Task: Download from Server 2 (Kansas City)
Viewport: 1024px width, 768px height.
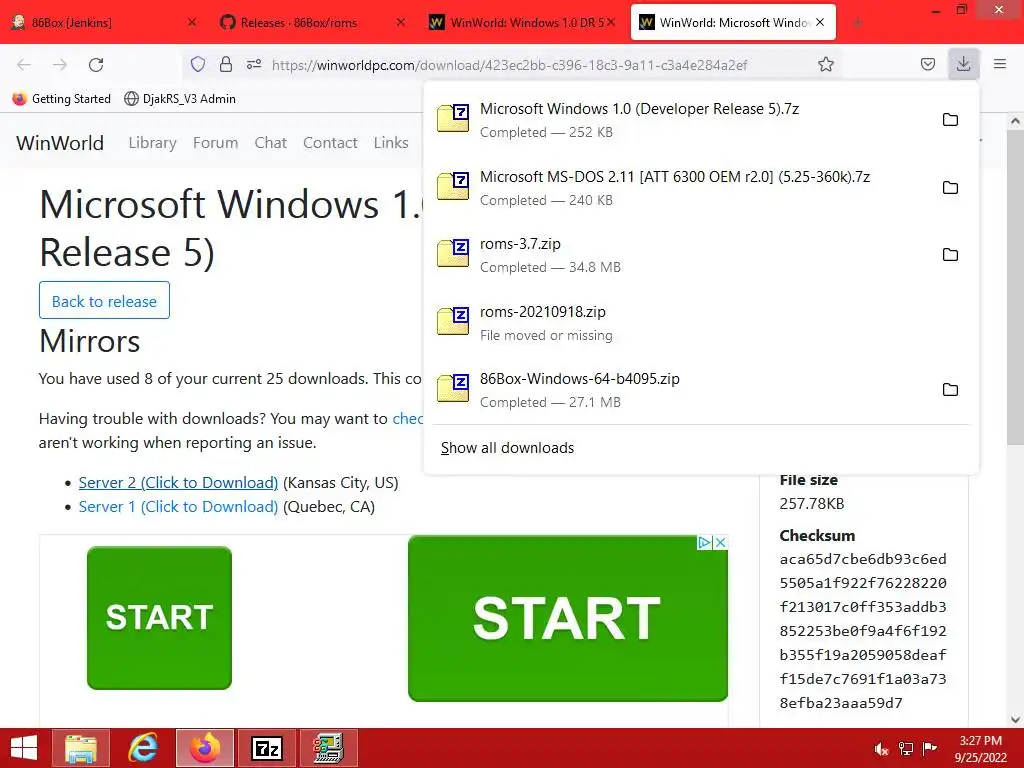Action: click(178, 483)
